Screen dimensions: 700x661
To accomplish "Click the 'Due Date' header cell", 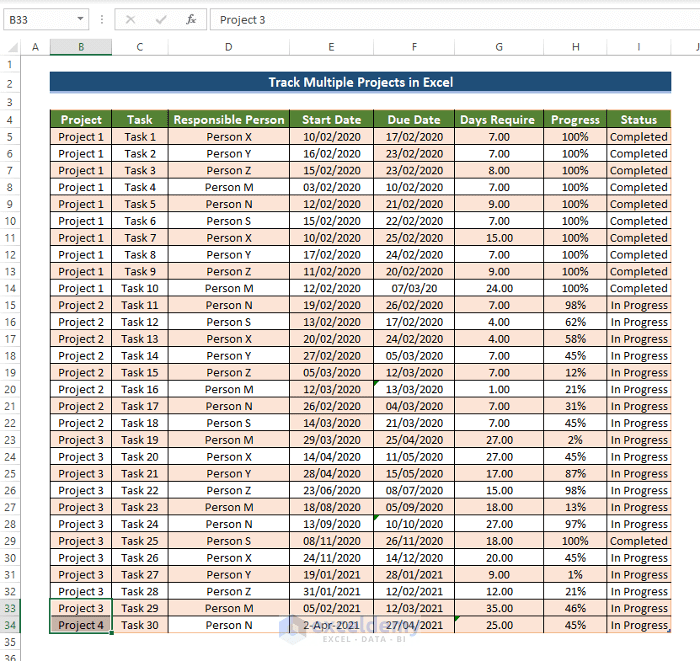I will (414, 120).
